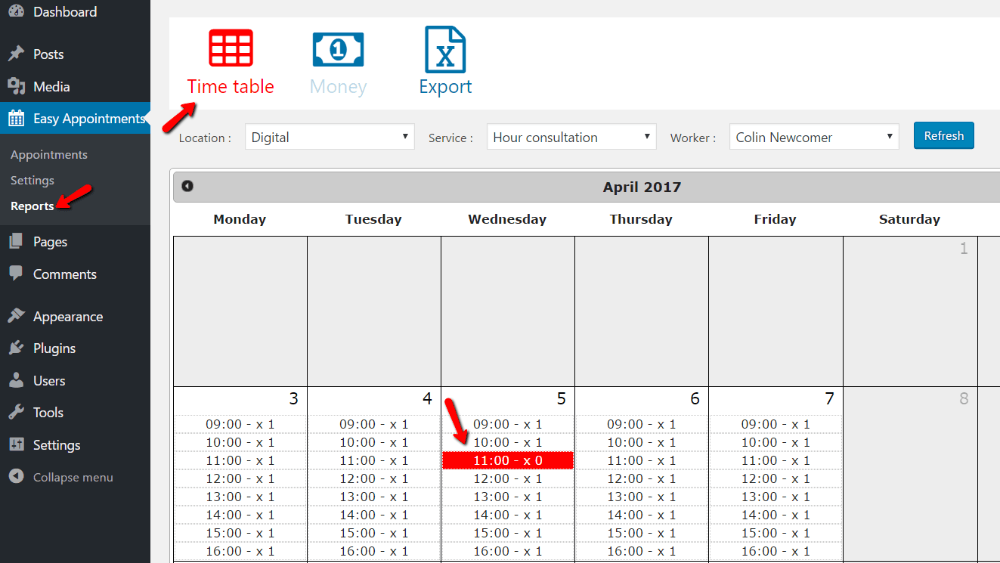Select Friday 7th 14:00 time slot

[775, 515]
